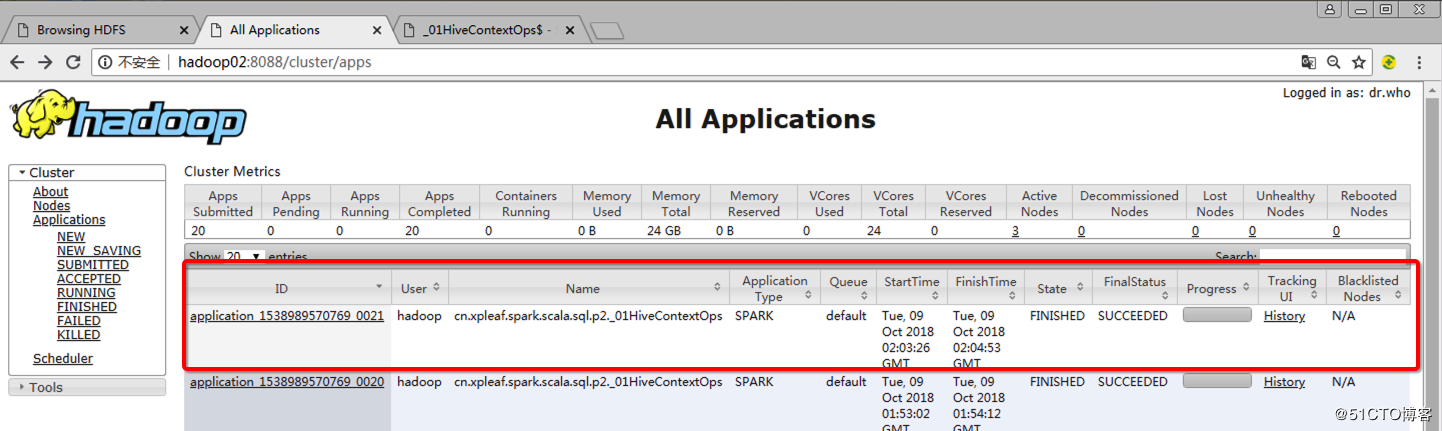Filter applications by SUBMITTED state
The width and height of the screenshot is (1442, 431).
click(x=93, y=265)
